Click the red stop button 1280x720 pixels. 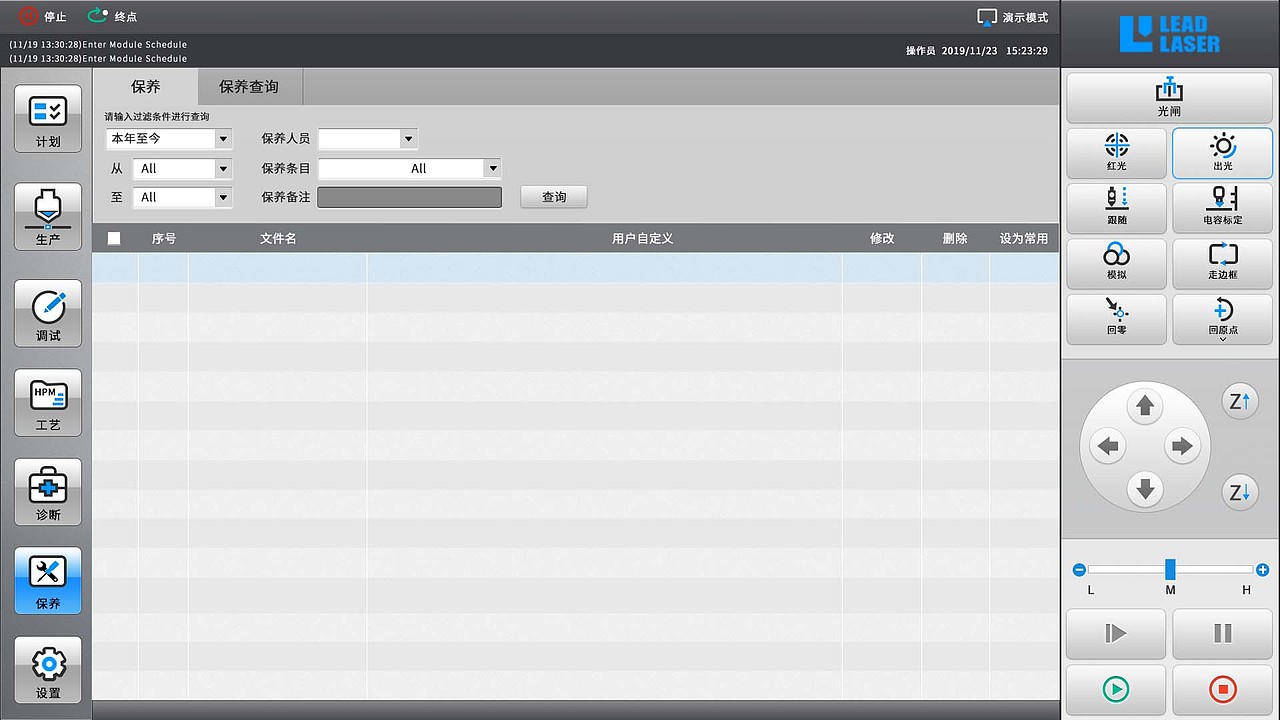point(1222,689)
